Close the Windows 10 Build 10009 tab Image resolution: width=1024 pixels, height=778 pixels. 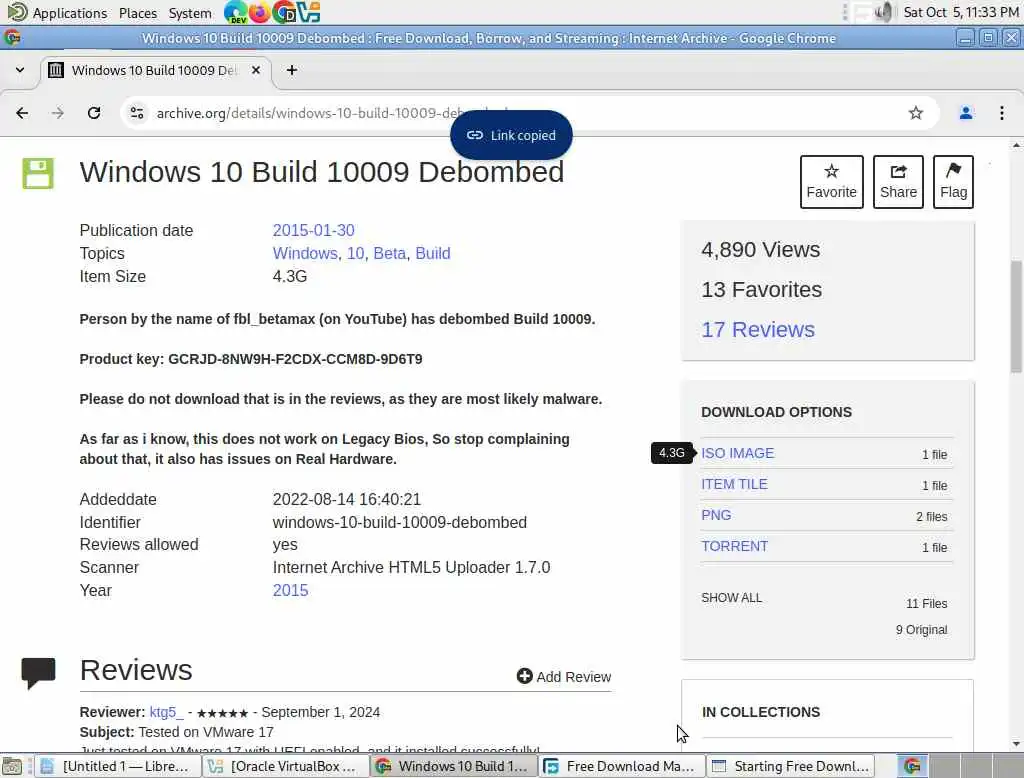256,70
